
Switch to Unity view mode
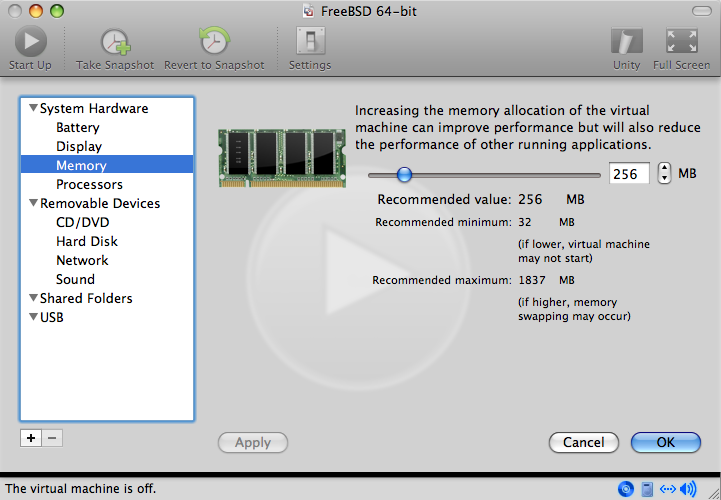click(626, 42)
